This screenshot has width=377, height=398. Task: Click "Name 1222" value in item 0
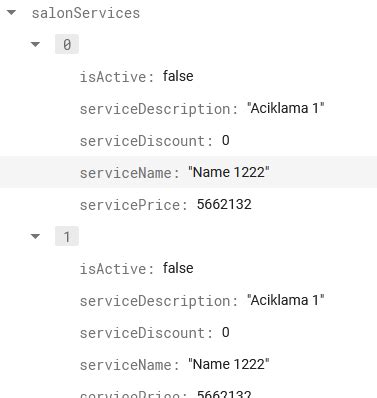229,172
